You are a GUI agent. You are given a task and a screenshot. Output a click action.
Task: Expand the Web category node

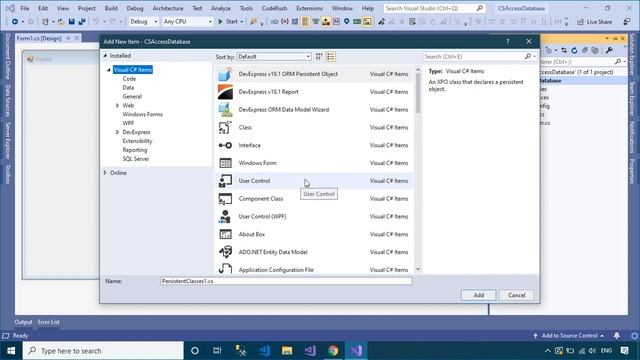click(x=118, y=105)
